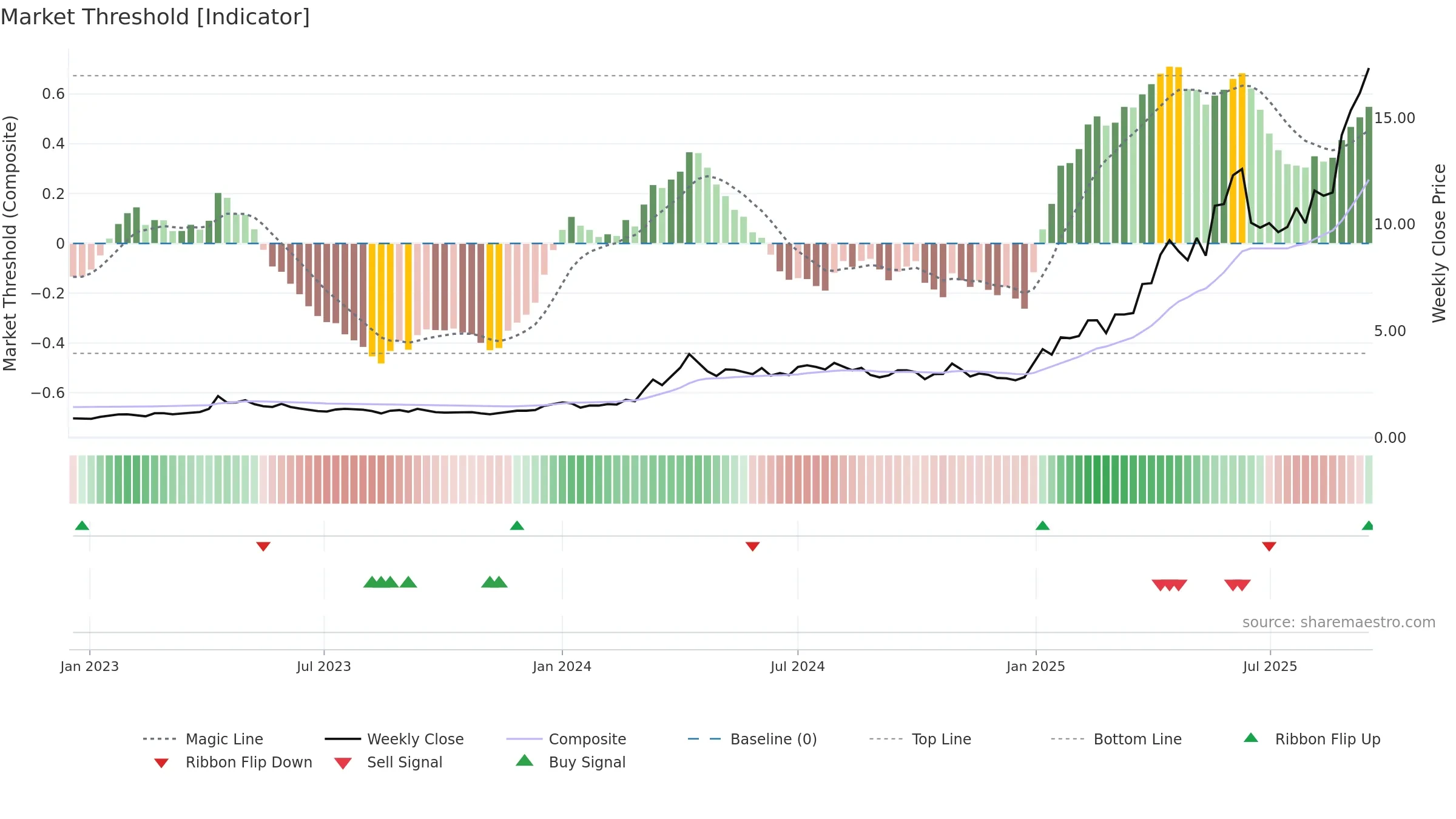Click the Jan 2025 x-axis label
Screen dimensions: 1456x819
coord(1036,666)
